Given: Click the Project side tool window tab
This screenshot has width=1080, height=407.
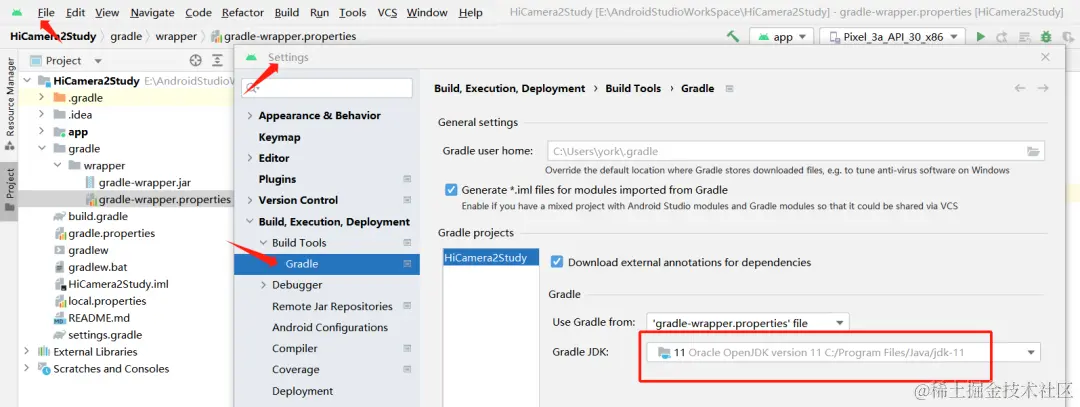Looking at the screenshot, I should [10, 192].
